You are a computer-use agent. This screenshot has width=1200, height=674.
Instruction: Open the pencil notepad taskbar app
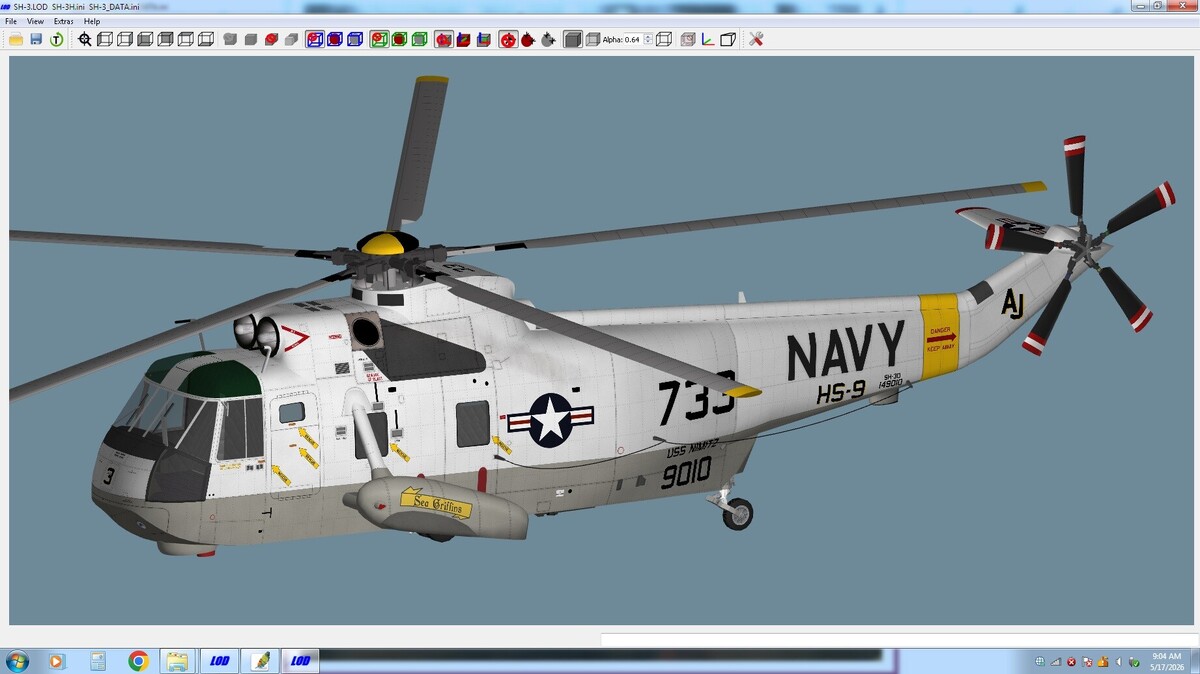coord(260,661)
